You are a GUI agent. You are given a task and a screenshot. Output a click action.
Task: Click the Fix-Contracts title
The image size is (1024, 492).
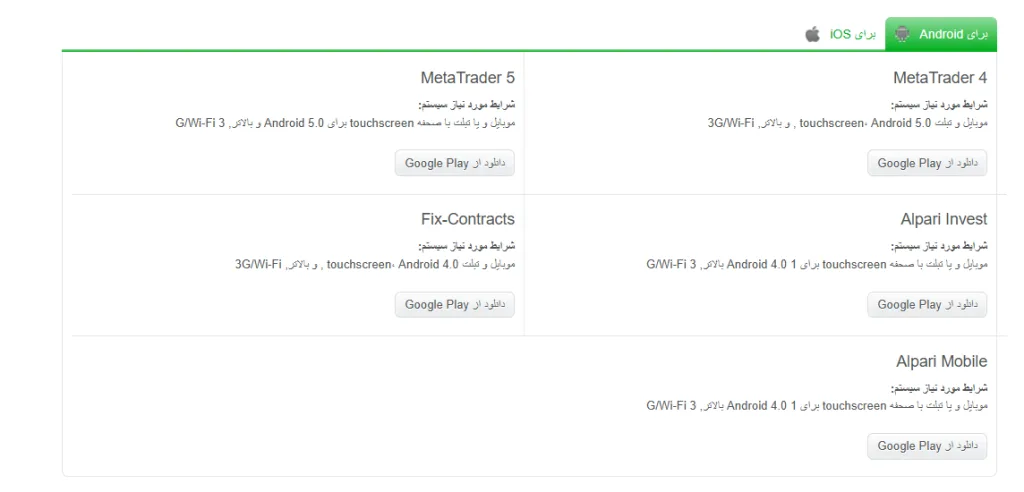pos(467,219)
